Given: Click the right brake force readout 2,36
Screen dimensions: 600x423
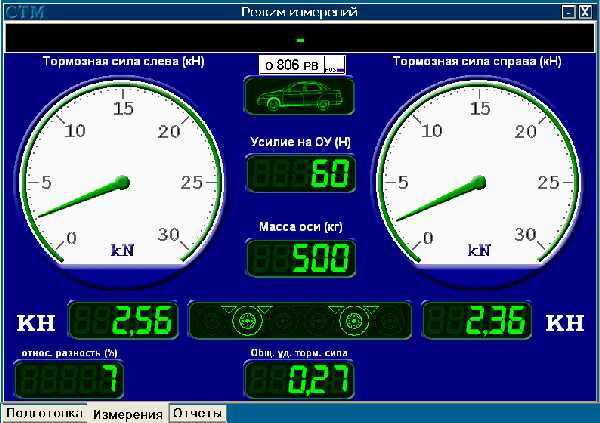Looking at the screenshot, I should tap(477, 320).
